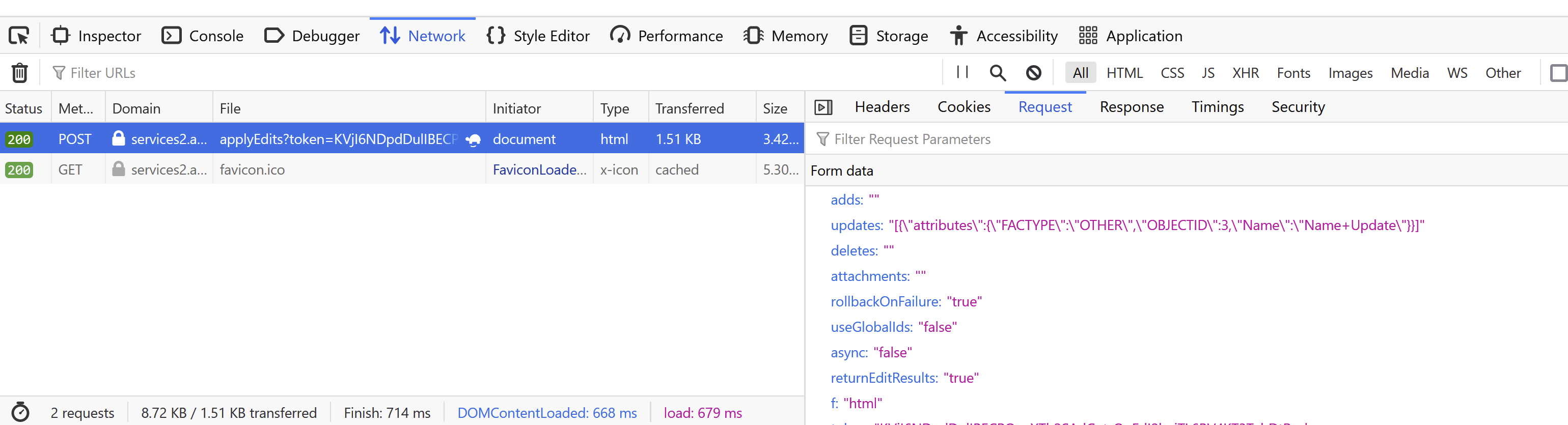Viewport: 1568px width, 425px height.
Task: Click the FaviconLoader initiator link
Action: 539,170
